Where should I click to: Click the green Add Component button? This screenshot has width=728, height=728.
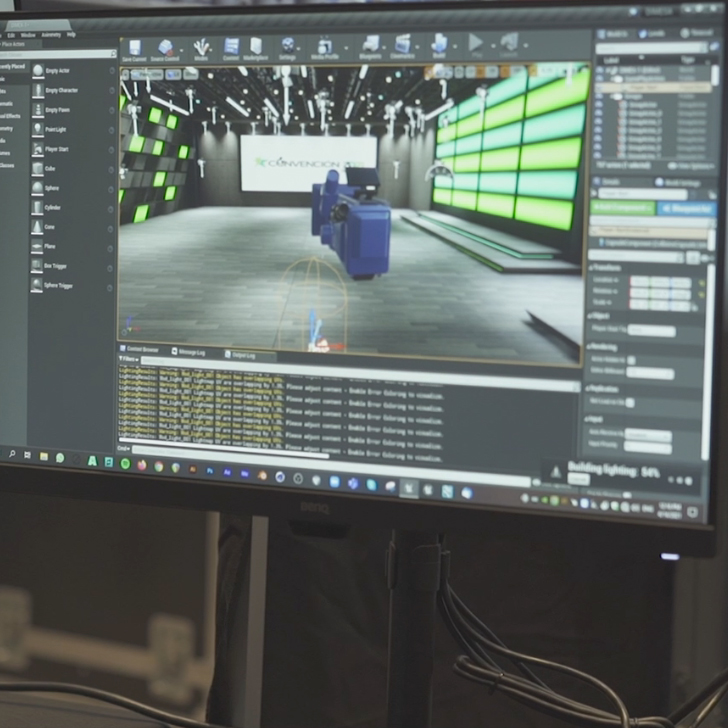[x=622, y=207]
